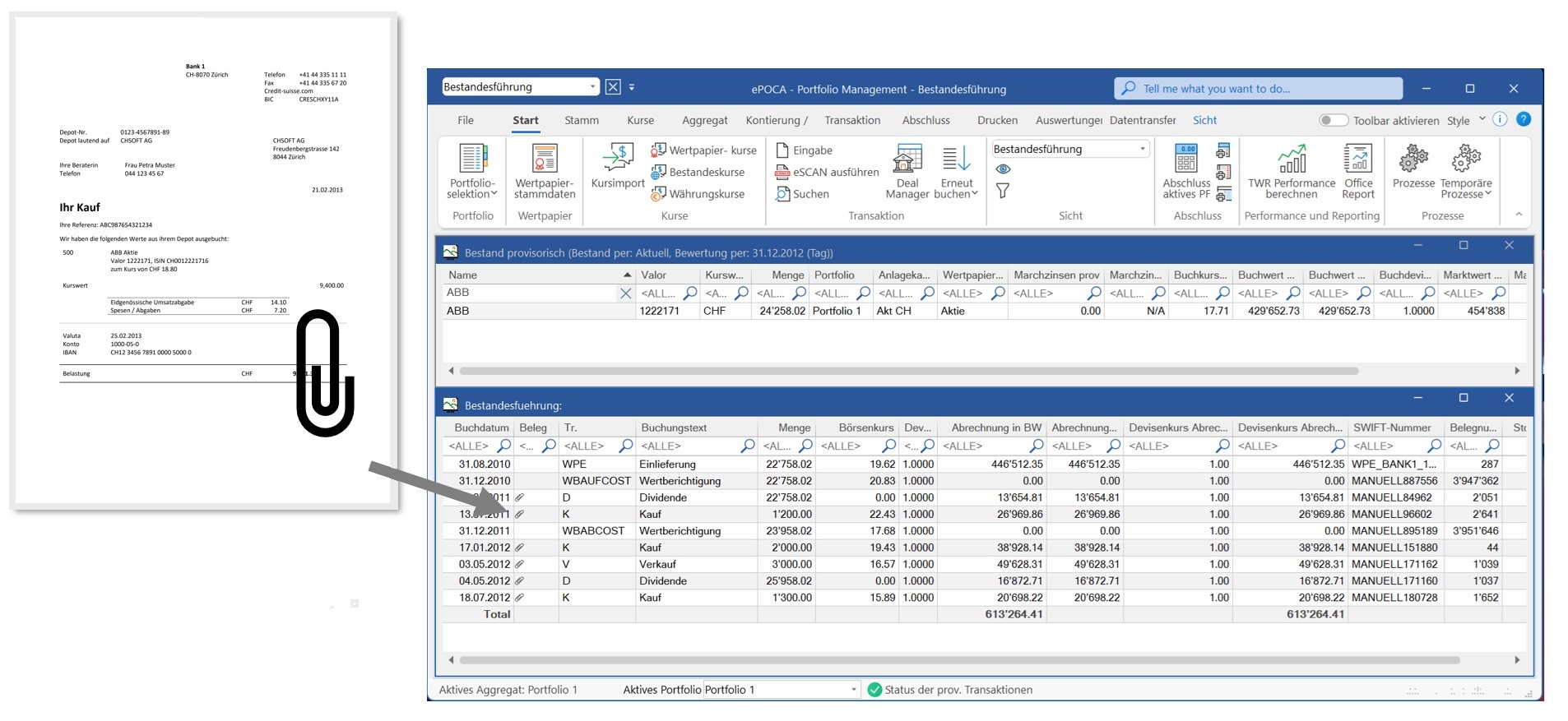Switch to the Transaktion ribbon tab
This screenshot has height=721, width=1568.
(x=851, y=120)
